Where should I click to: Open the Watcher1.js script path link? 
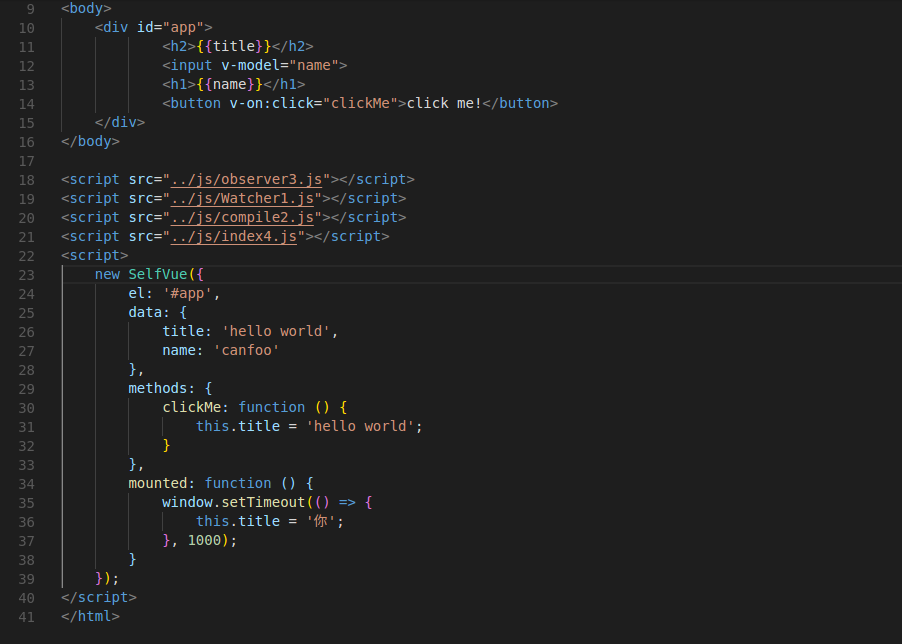point(242,198)
